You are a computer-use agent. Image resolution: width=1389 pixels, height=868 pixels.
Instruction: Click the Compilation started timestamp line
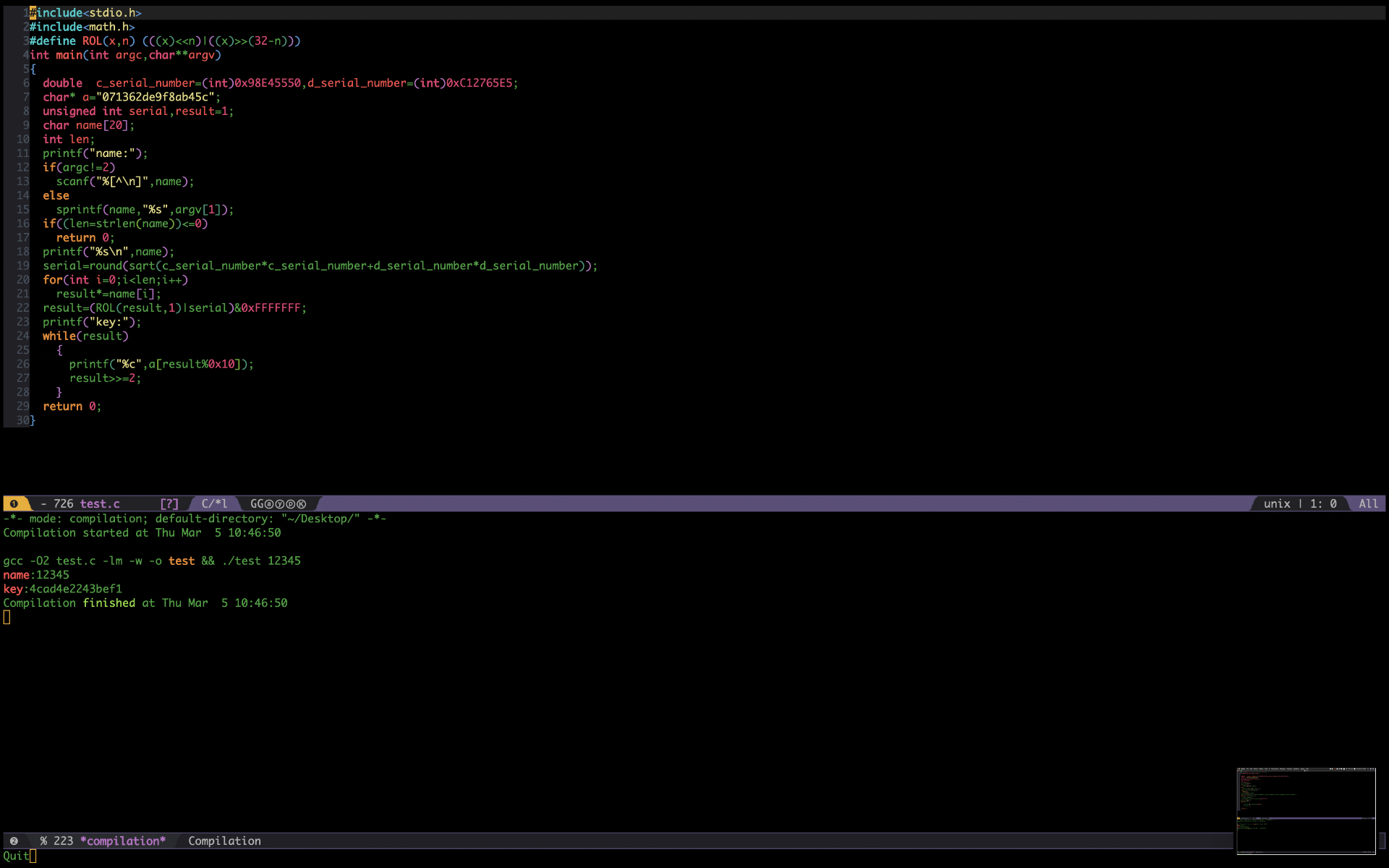(142, 533)
